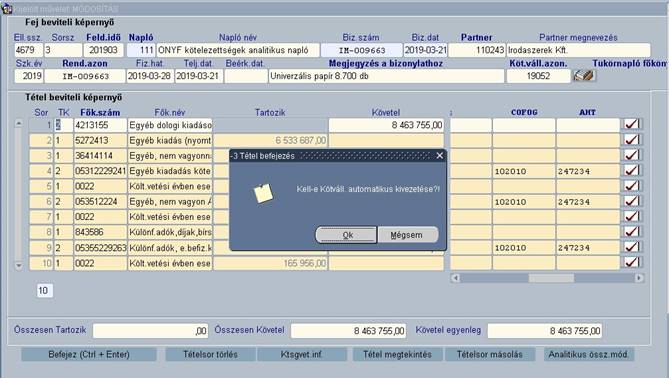
Task: Click Befejez (Ctrl + Enter) button
Action: click(89, 354)
